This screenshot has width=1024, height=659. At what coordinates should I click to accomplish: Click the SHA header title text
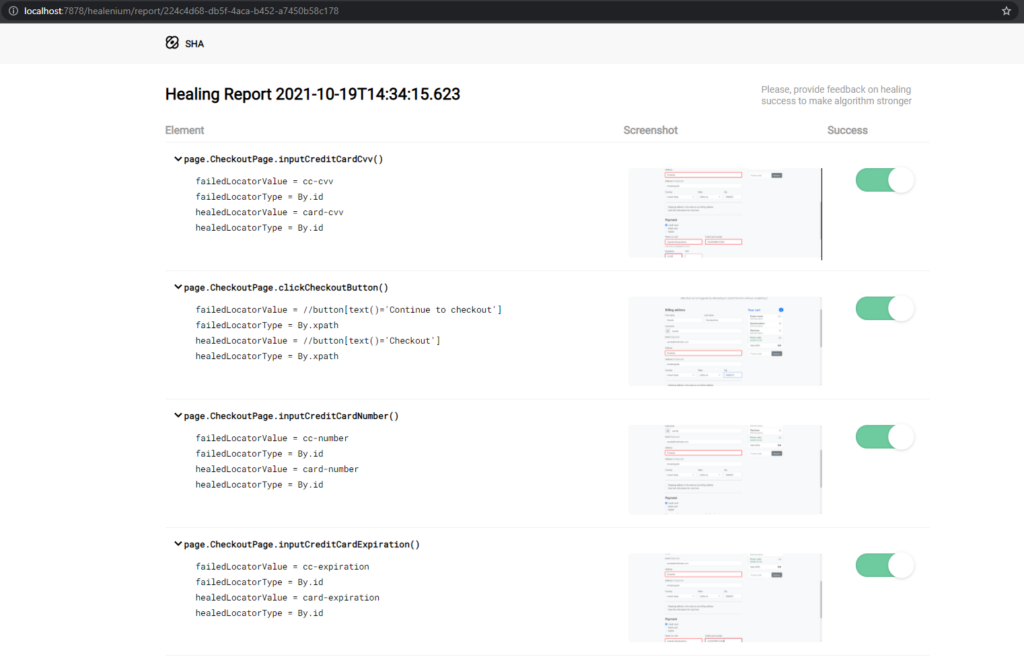click(x=194, y=44)
